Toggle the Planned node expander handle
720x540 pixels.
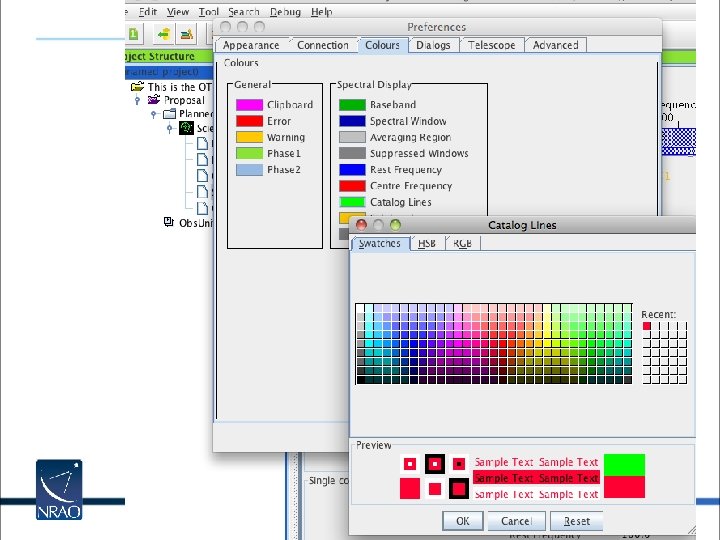154,114
